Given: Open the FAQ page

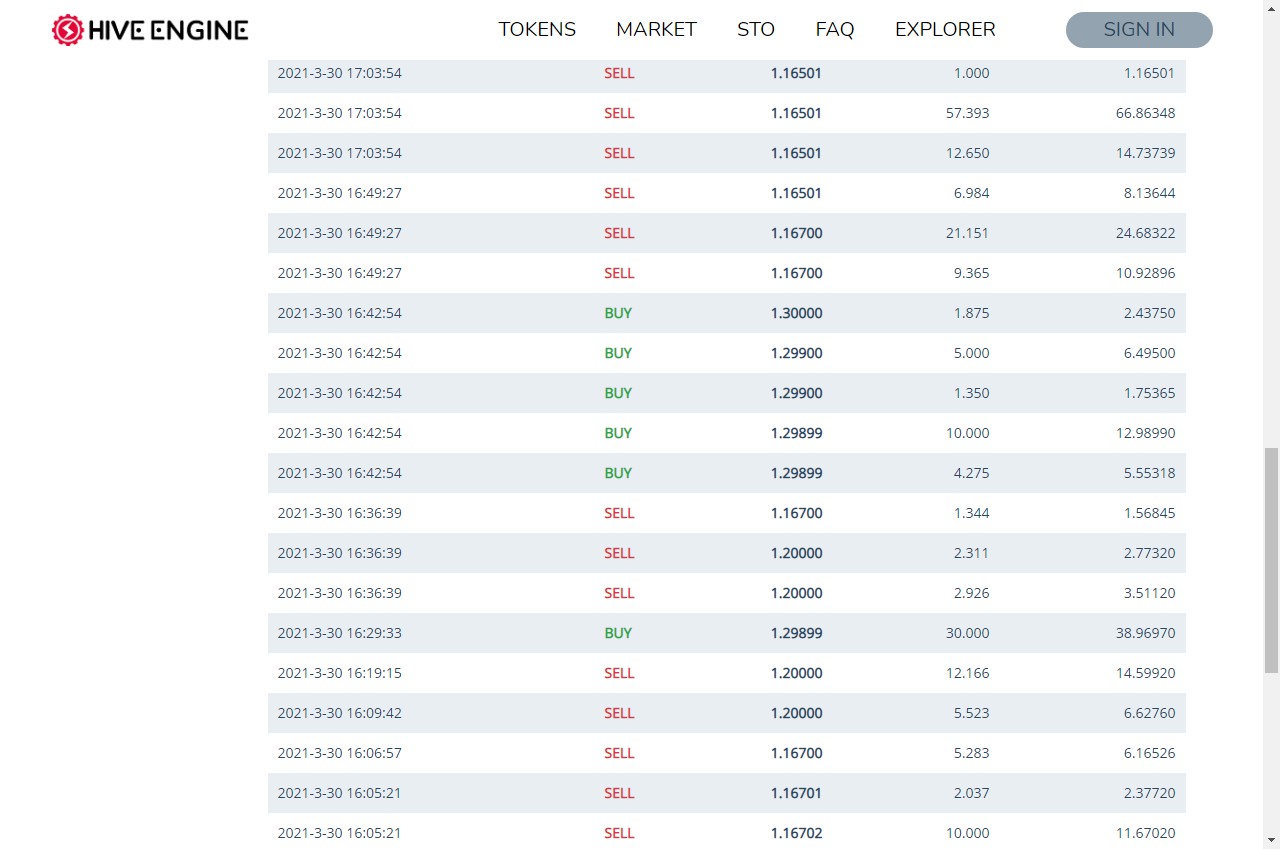Looking at the screenshot, I should (835, 30).
